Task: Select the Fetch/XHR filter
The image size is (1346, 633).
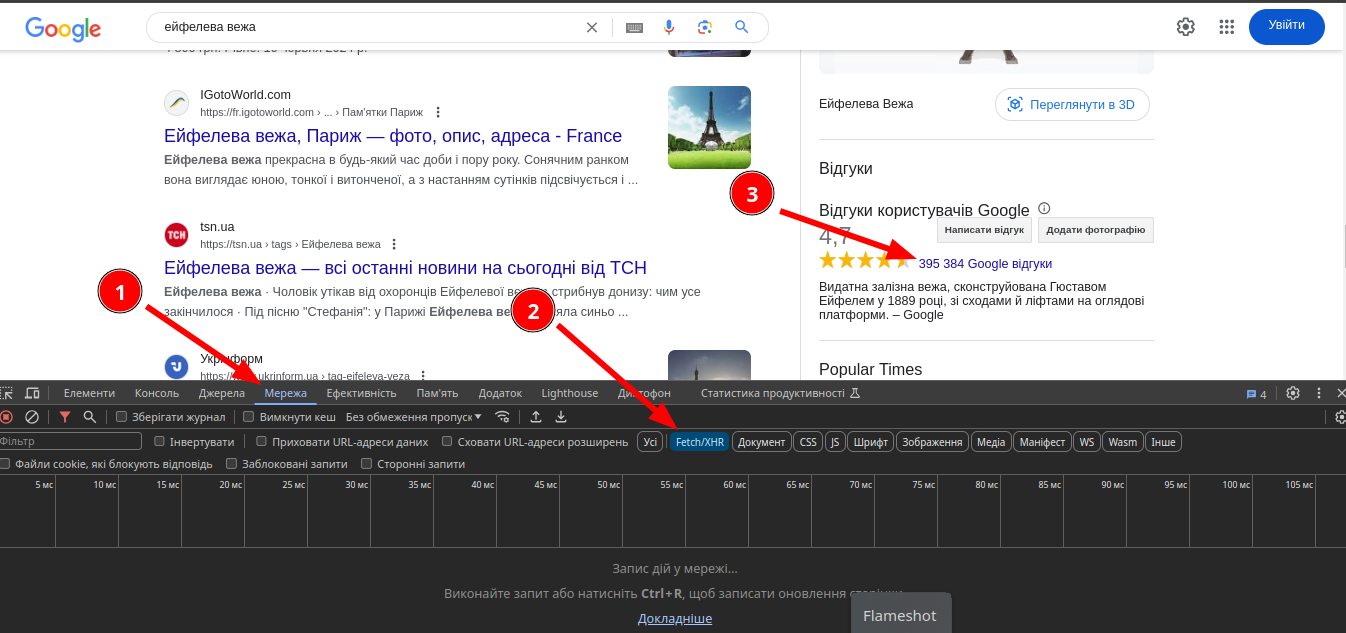Action: pyautogui.click(x=700, y=441)
